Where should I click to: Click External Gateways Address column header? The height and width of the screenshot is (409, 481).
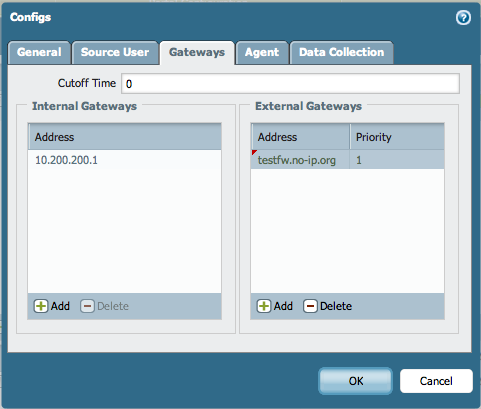coord(300,137)
